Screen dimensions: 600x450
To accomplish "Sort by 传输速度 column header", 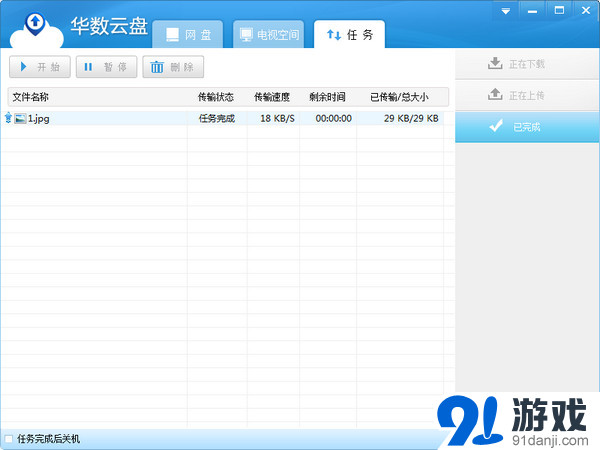I will point(272,97).
